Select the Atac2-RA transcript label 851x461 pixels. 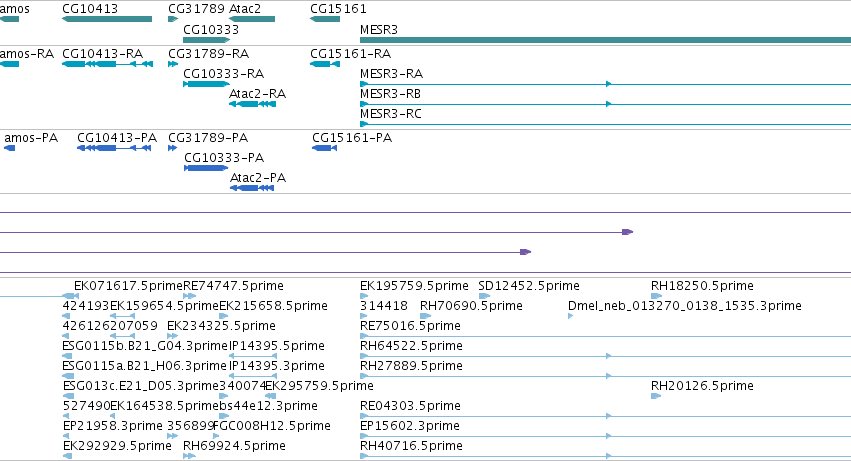click(x=257, y=94)
